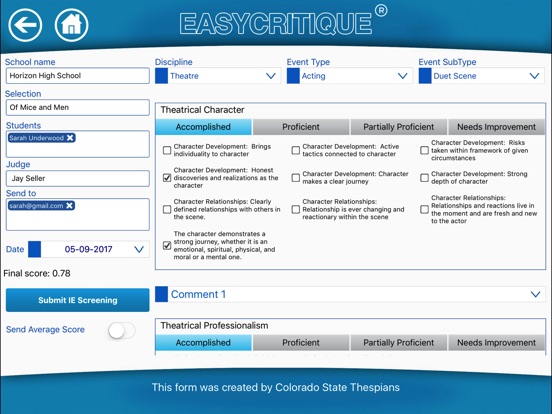The height and width of the screenshot is (414, 552).
Task: Open the Event SubType dropdown showing Duet Scene
Action: point(481,76)
